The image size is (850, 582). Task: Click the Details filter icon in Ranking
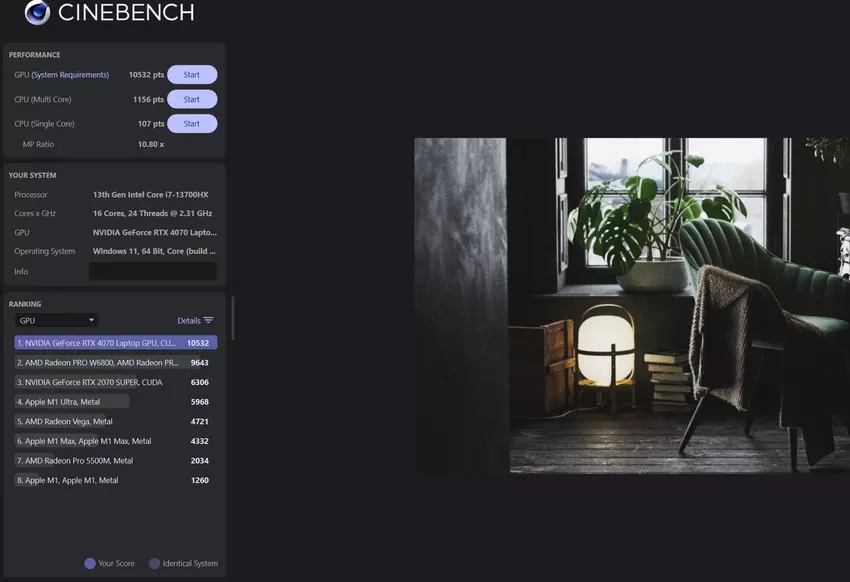point(208,321)
